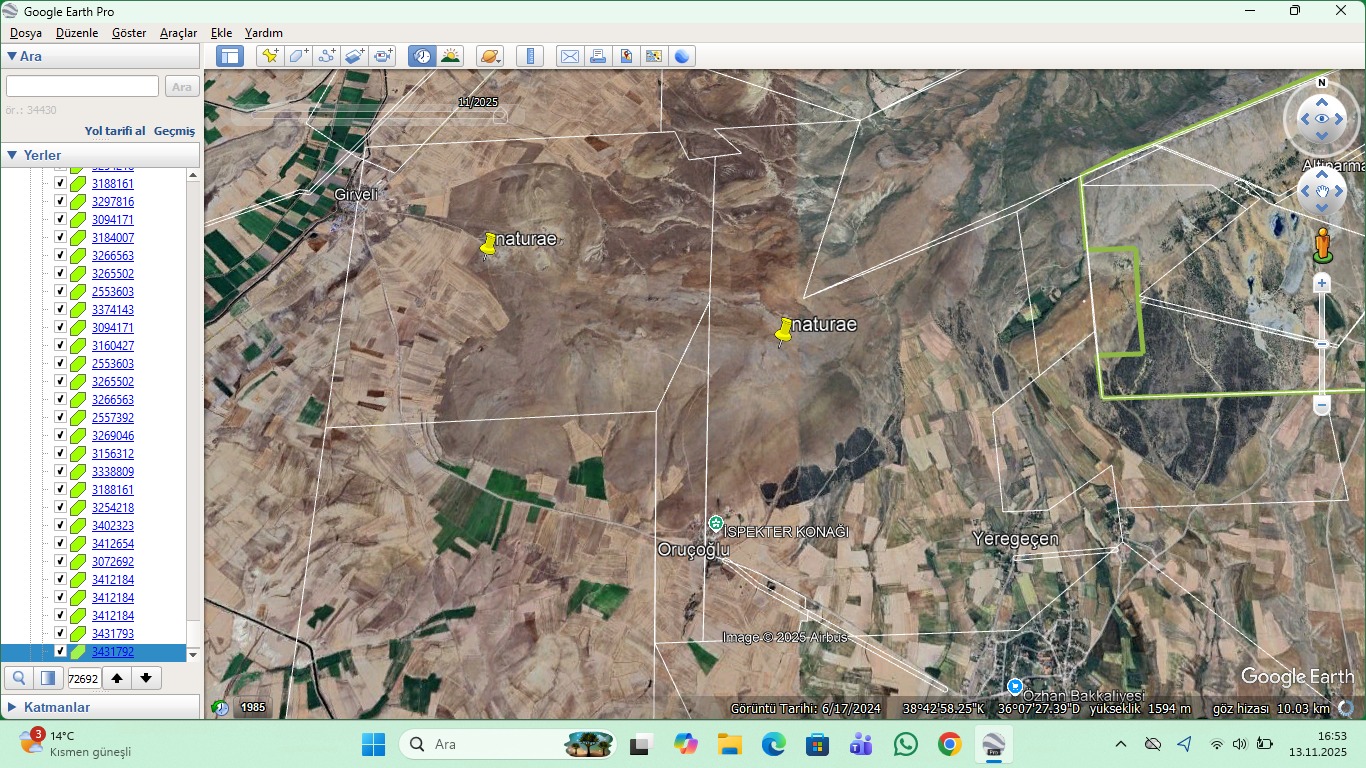Open the planets dropdown in toolbar
The height and width of the screenshot is (768, 1366).
tap(490, 56)
